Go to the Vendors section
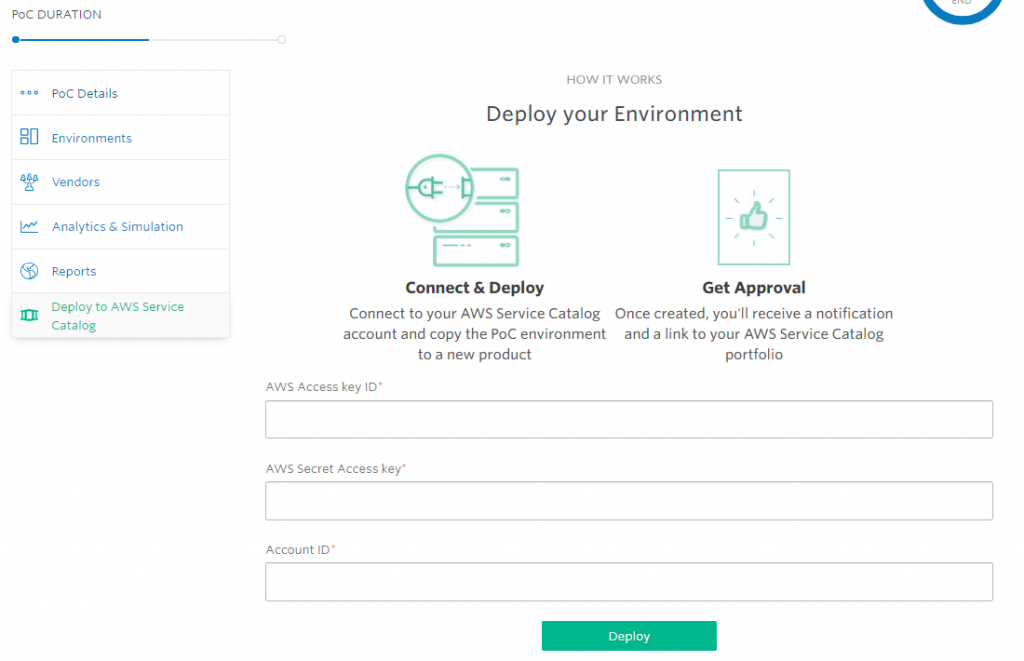Viewport: 1024px width, 661px height. [x=120, y=182]
